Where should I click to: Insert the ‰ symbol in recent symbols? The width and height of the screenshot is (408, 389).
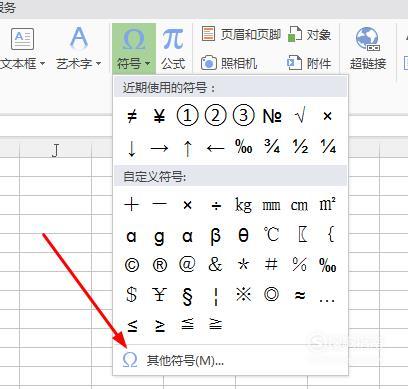pos(244,146)
